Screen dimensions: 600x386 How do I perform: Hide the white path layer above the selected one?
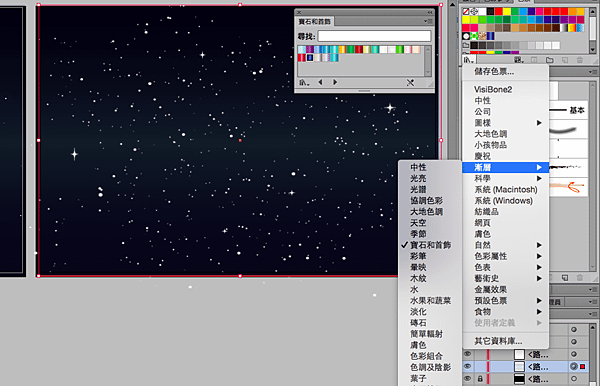coord(468,354)
